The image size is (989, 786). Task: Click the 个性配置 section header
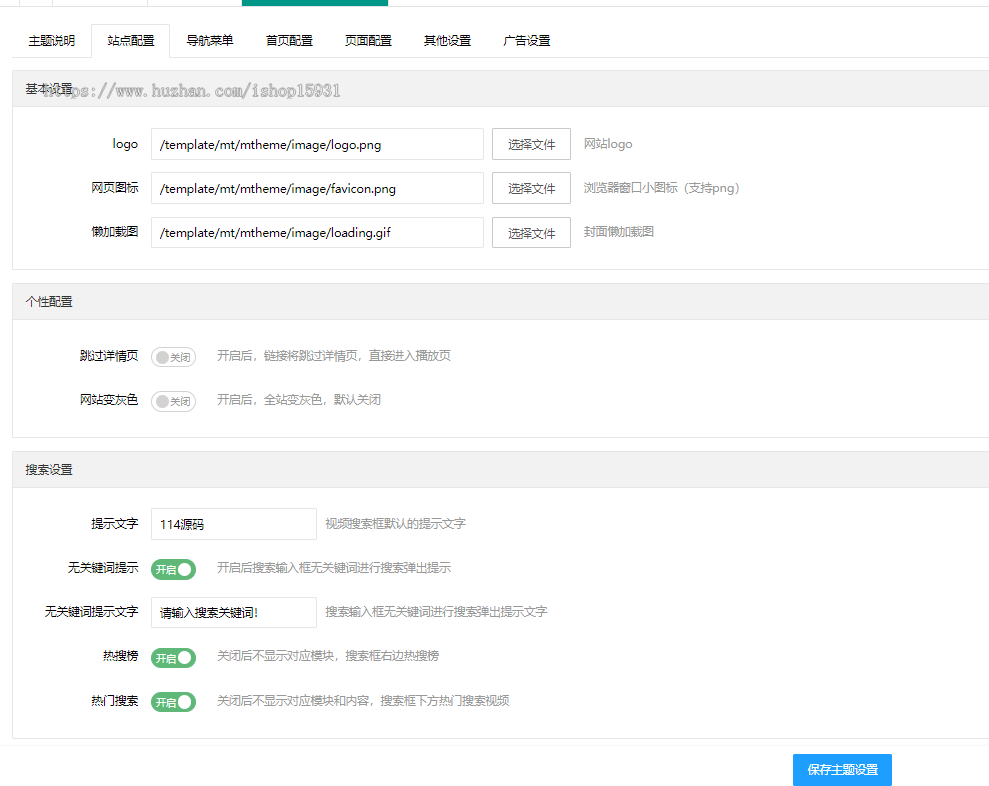coord(501,302)
